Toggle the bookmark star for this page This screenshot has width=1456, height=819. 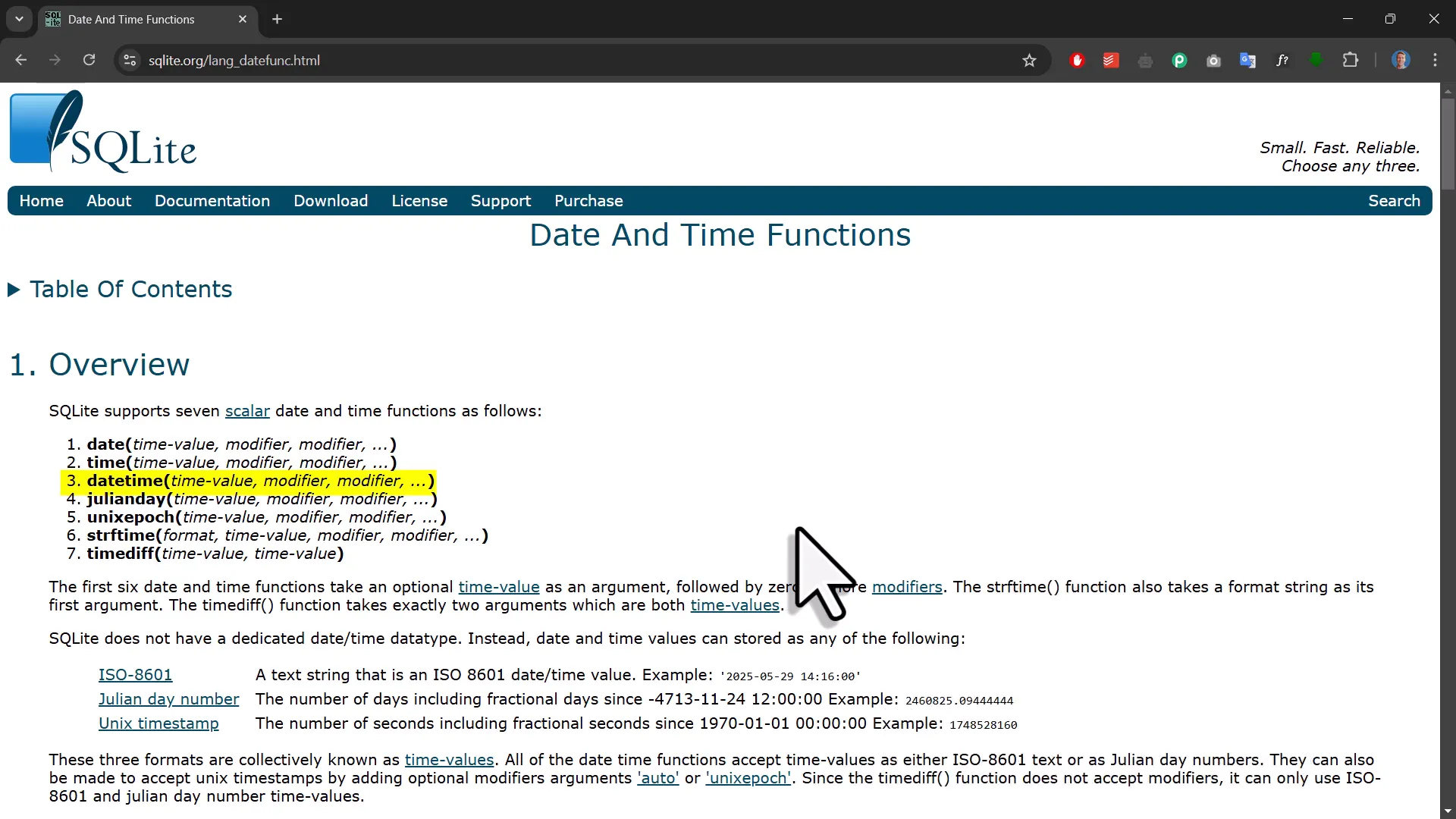coord(1030,60)
